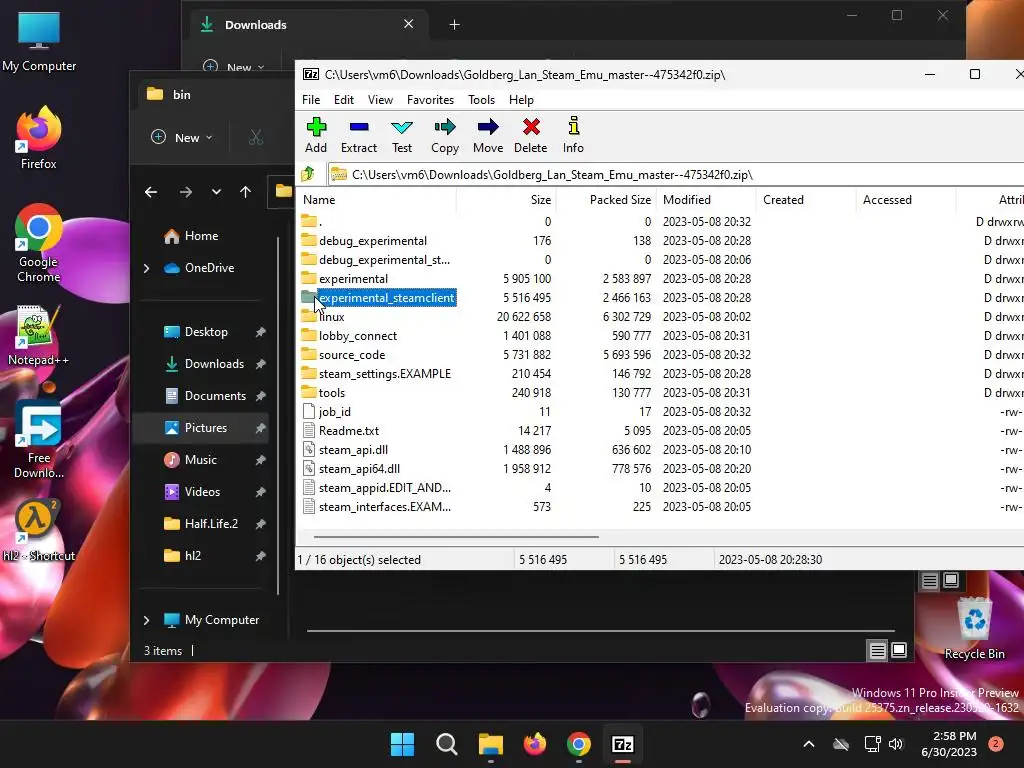
Task: Select the lobby_connect folder
Action: (x=357, y=336)
